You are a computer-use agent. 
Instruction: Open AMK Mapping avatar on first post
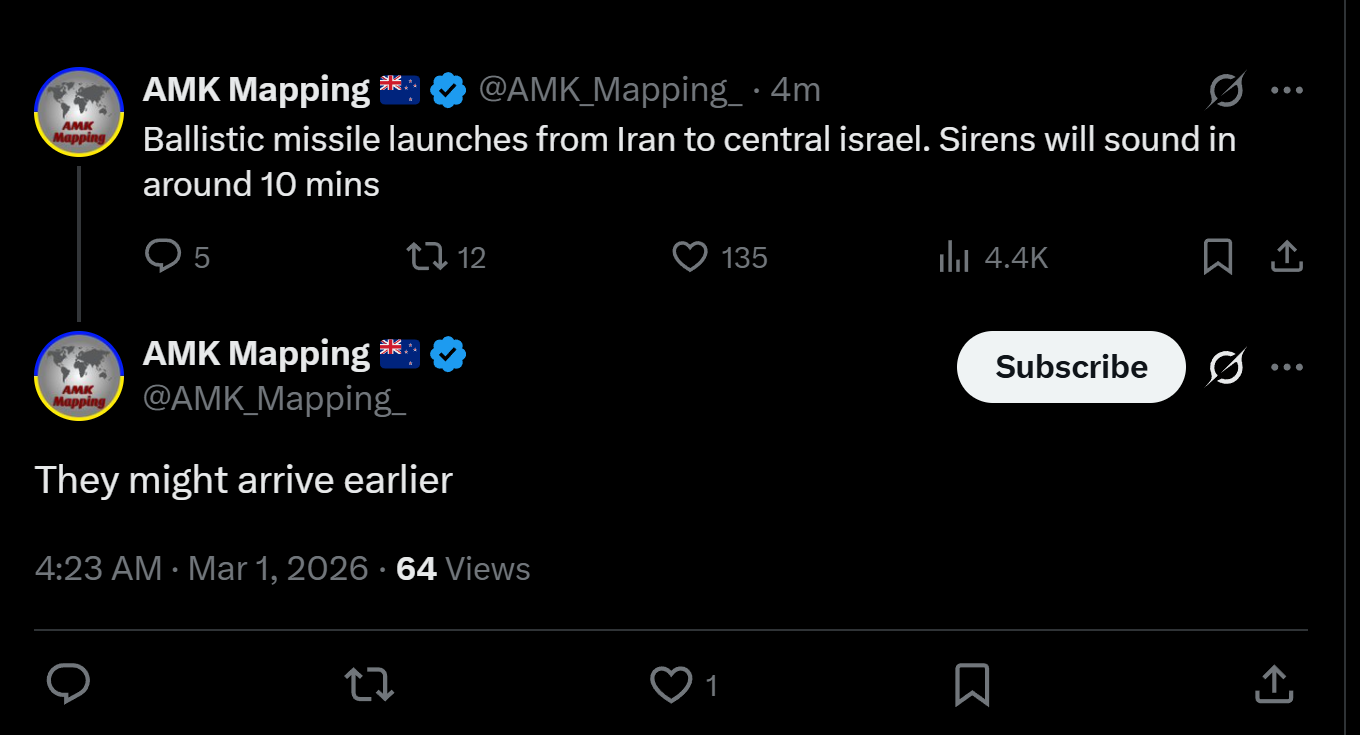79,112
